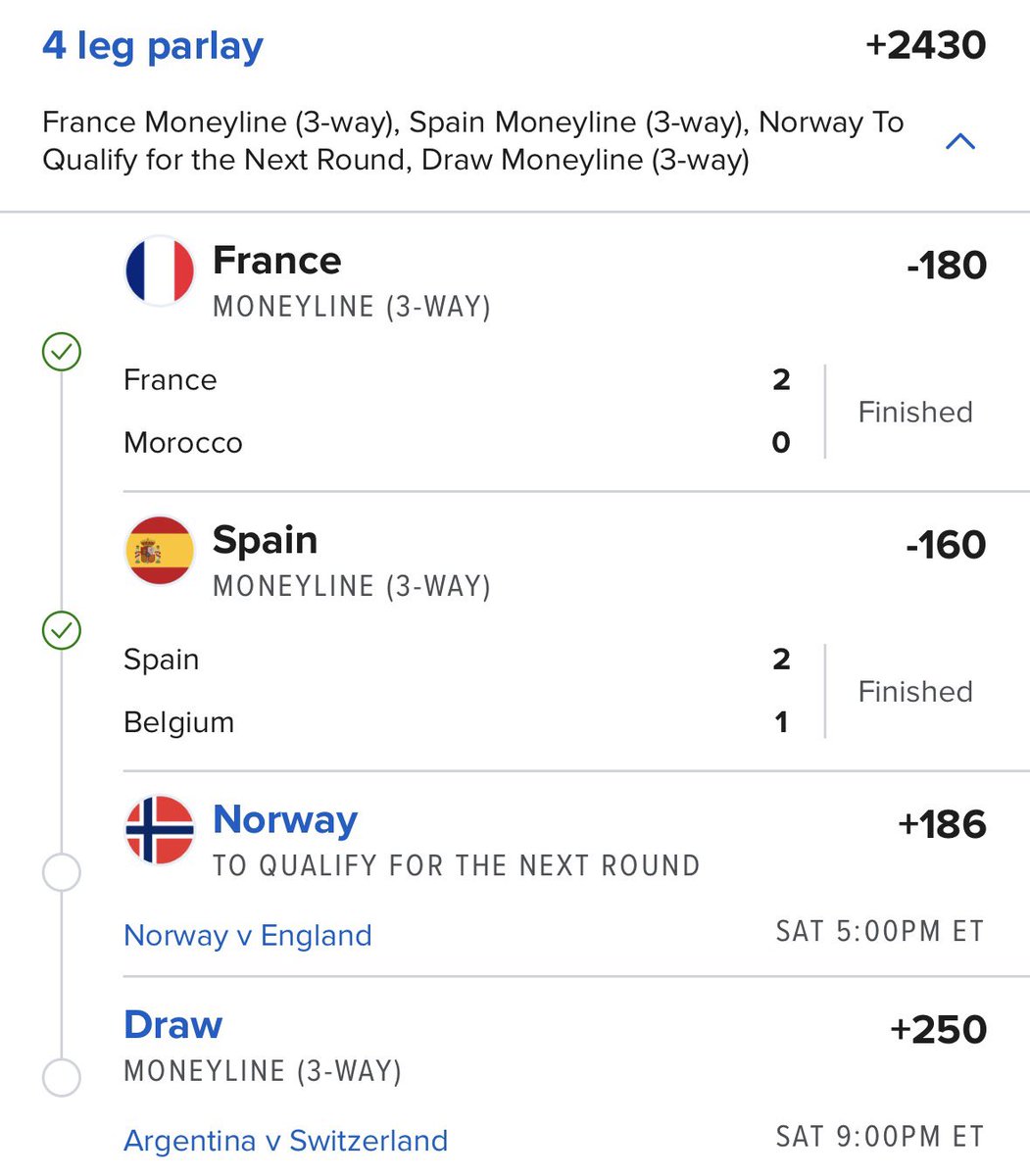Click the +250 Draw odds
This screenshot has width=1030, height=1176.
click(938, 1029)
